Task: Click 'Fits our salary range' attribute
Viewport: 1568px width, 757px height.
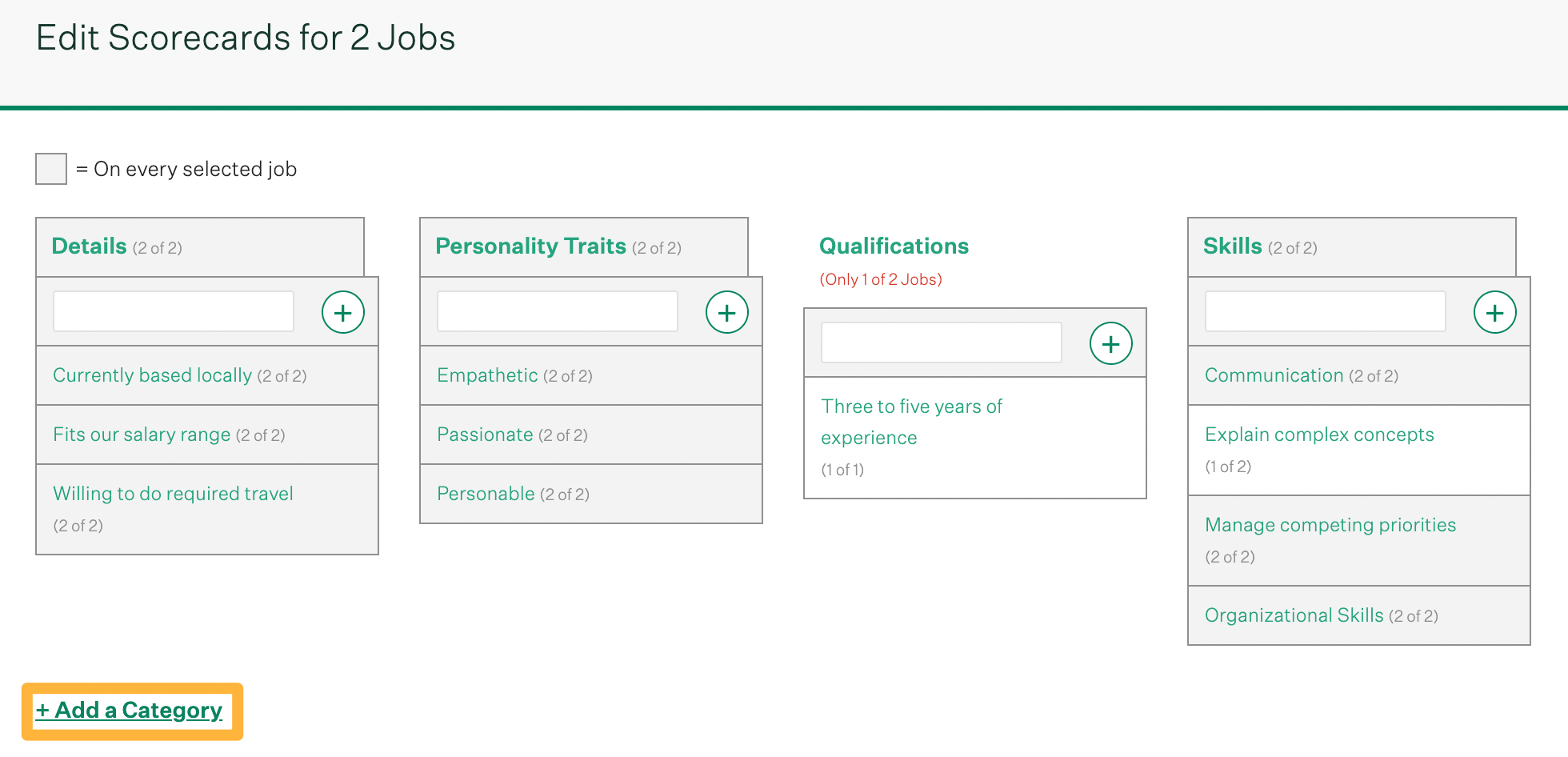Action: tap(142, 435)
